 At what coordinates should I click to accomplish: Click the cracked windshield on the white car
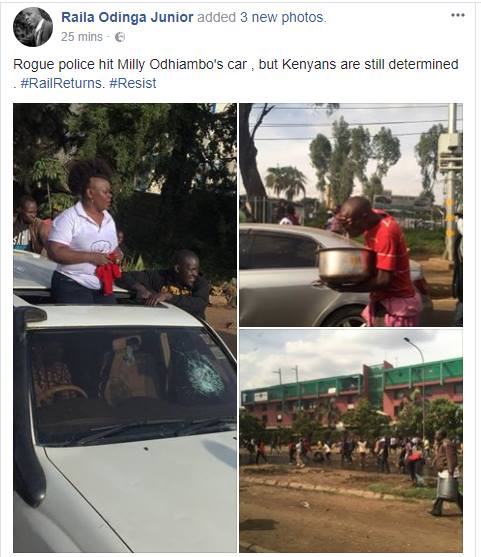(203, 375)
